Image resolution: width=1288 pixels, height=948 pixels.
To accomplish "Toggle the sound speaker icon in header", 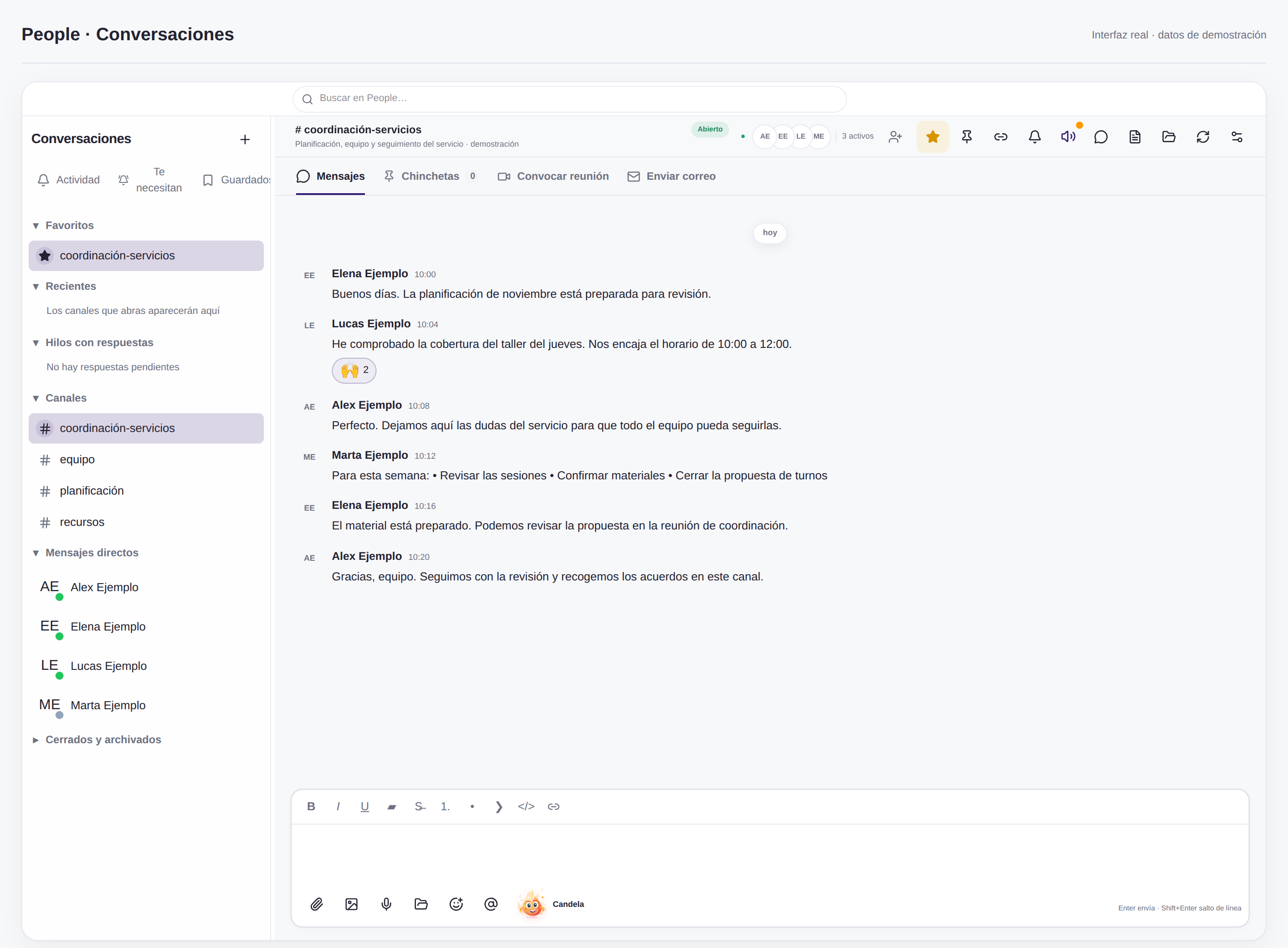I will [1068, 136].
